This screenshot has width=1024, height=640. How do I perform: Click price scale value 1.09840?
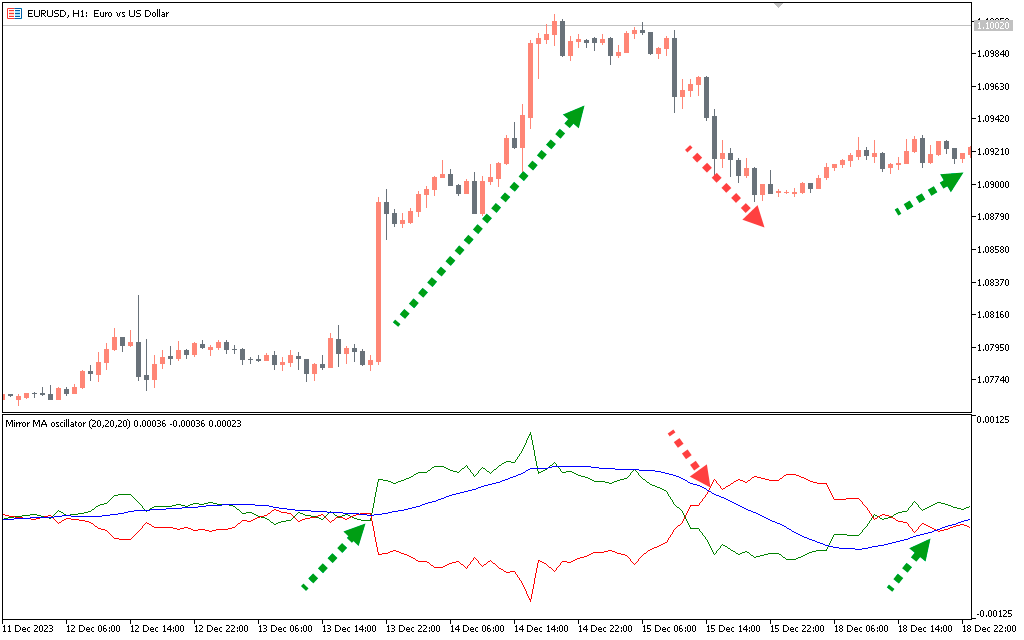[x=993, y=54]
